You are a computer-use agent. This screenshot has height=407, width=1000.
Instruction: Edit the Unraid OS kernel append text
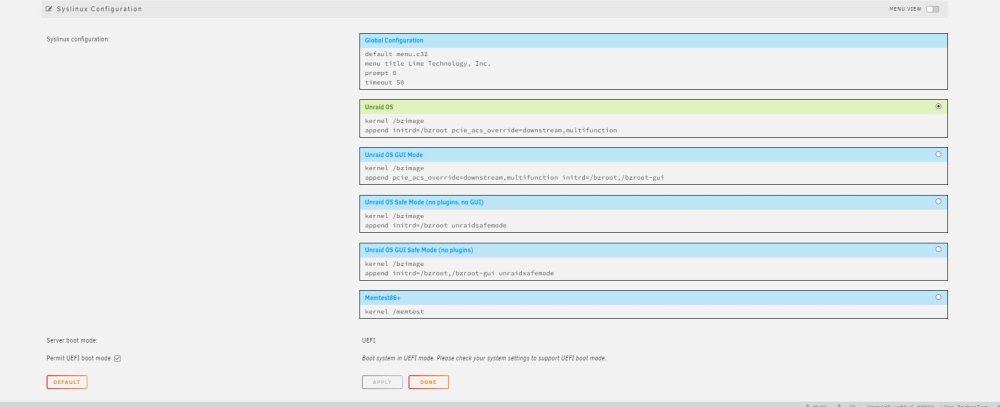coord(653,125)
